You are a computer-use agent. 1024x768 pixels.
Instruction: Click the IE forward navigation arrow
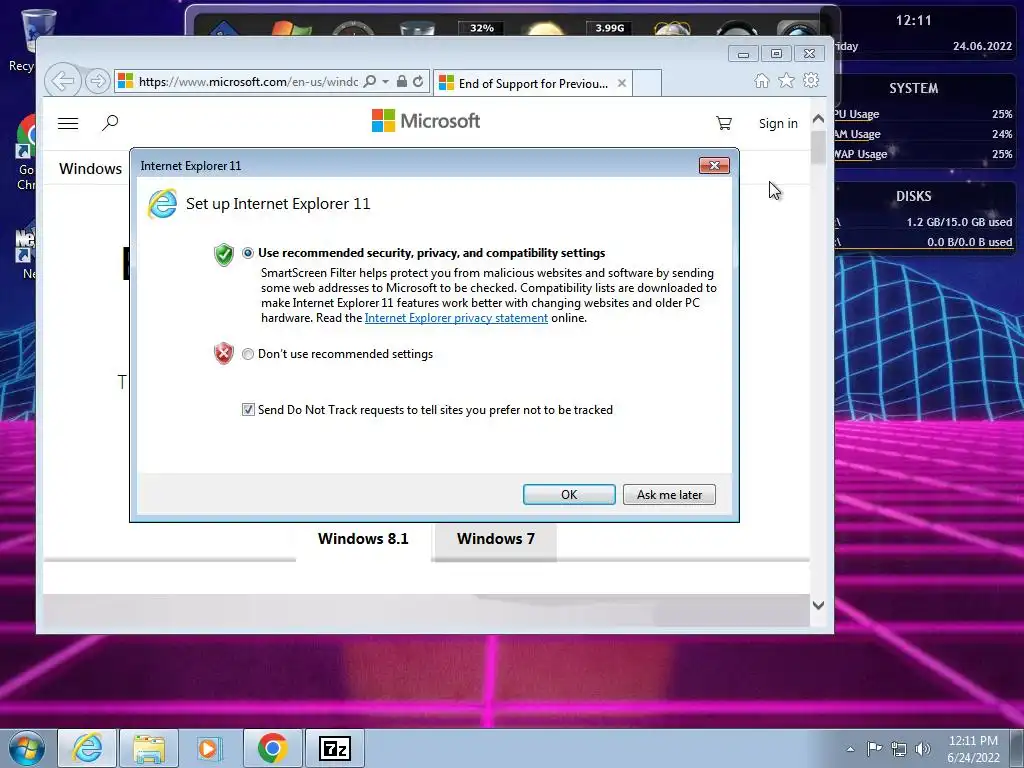(x=97, y=81)
